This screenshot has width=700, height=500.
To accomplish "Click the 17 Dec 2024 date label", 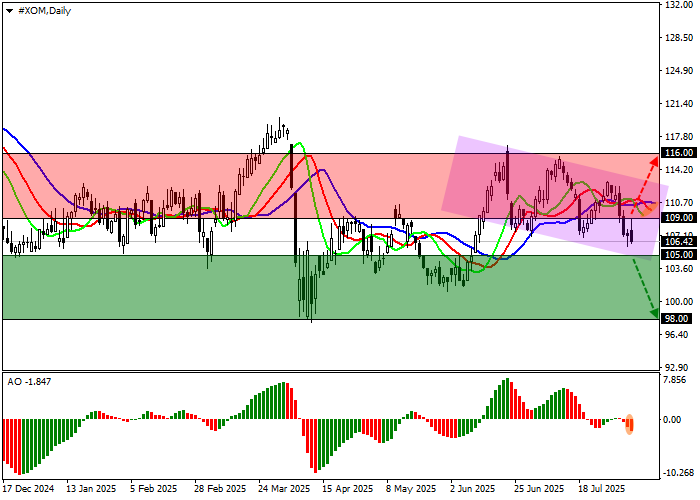I will (x=29, y=489).
